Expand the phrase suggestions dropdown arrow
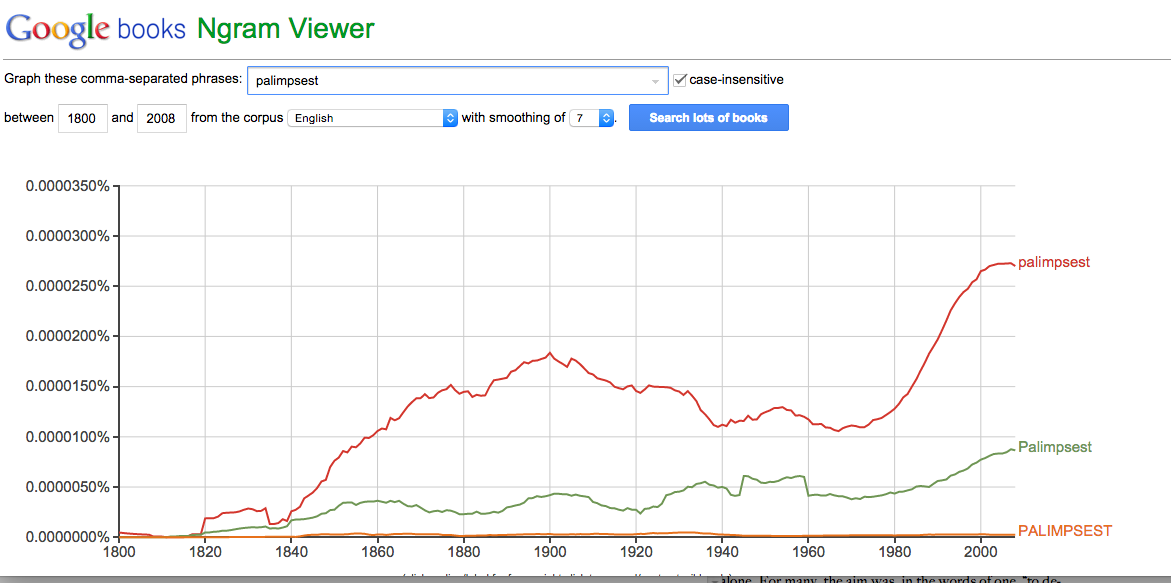 (x=656, y=81)
